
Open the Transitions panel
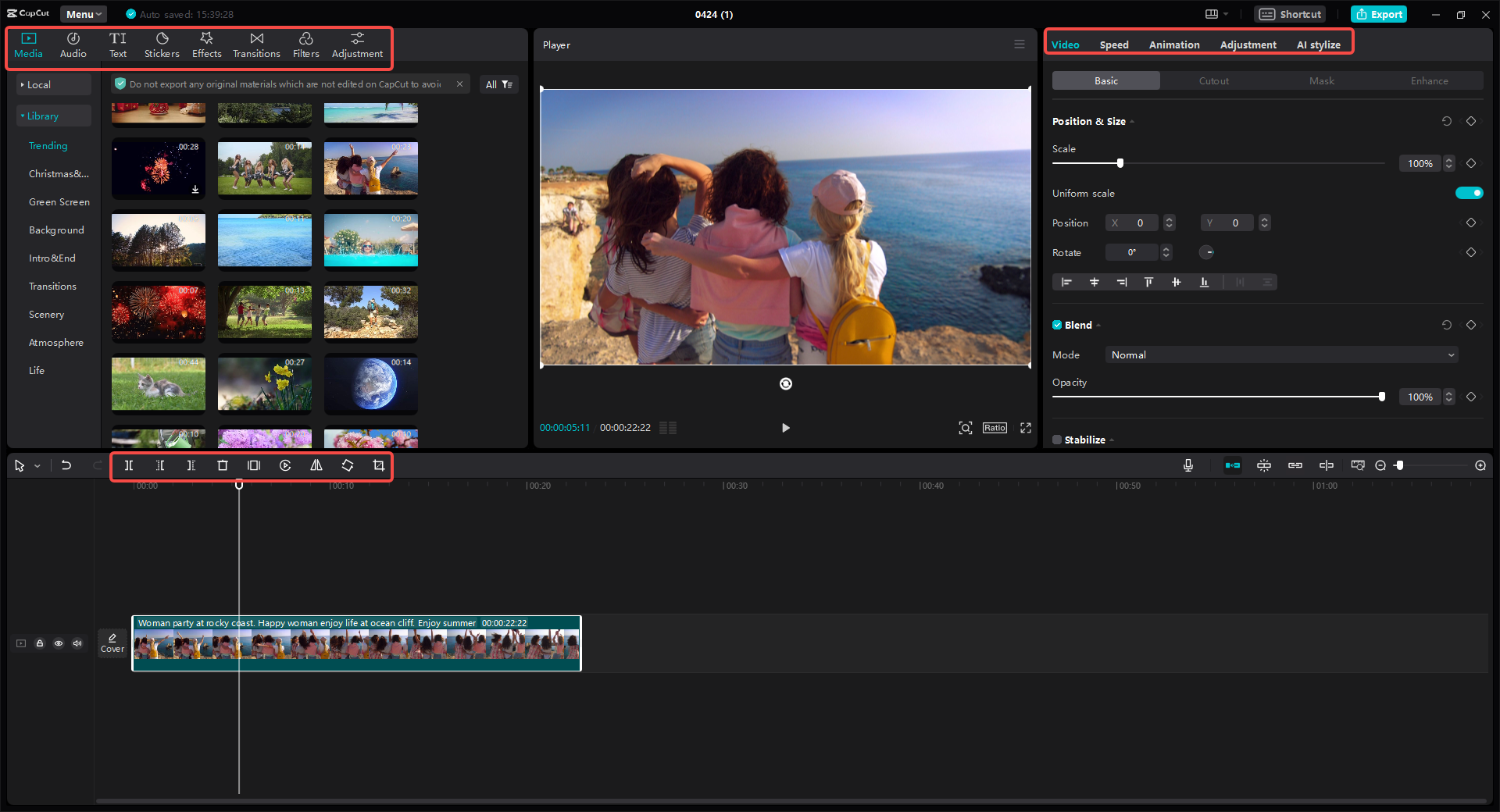[256, 44]
